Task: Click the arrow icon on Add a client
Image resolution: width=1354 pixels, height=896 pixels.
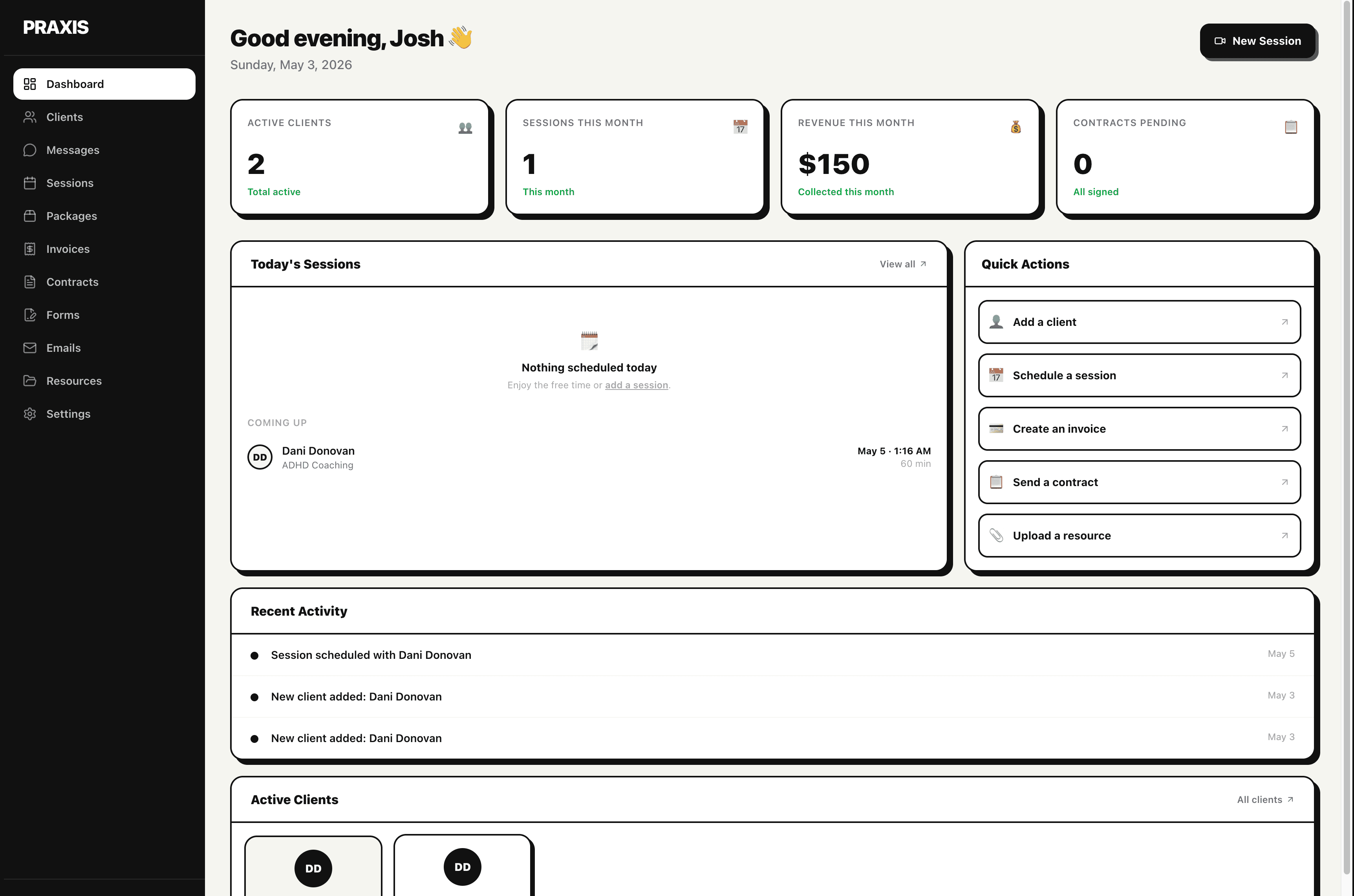Action: pyautogui.click(x=1284, y=322)
